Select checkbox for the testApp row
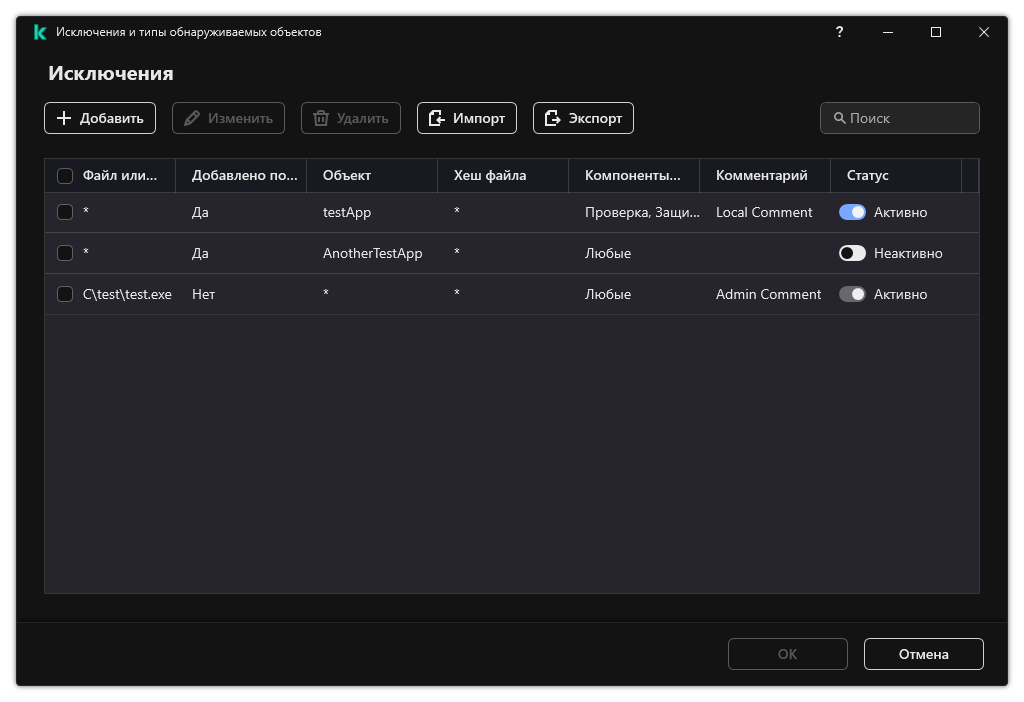The height and width of the screenshot is (702, 1024). (x=65, y=212)
